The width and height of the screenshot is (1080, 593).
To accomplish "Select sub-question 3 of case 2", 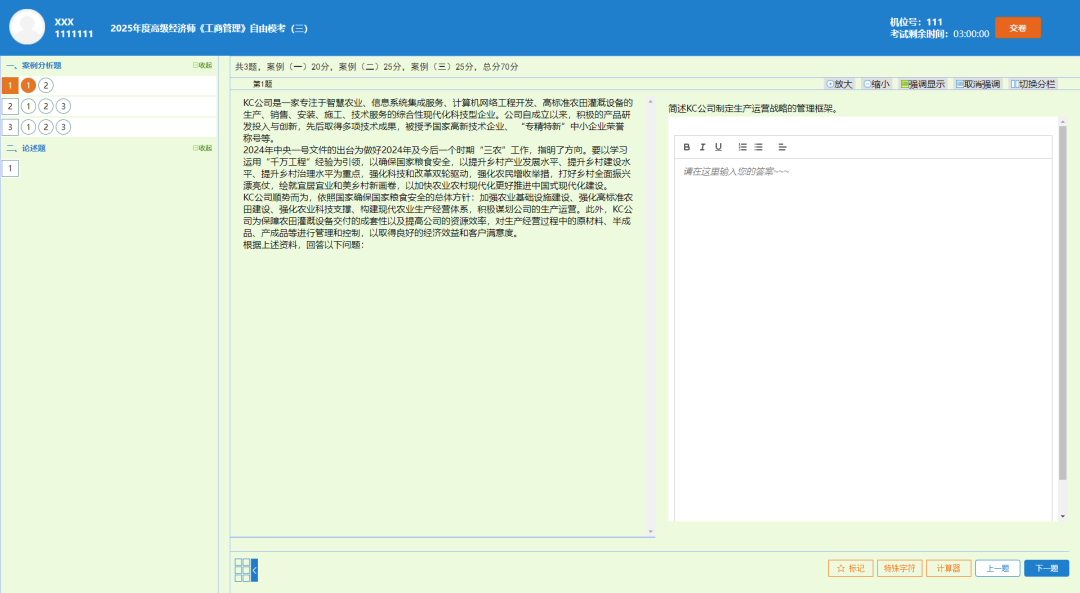I will (x=63, y=106).
